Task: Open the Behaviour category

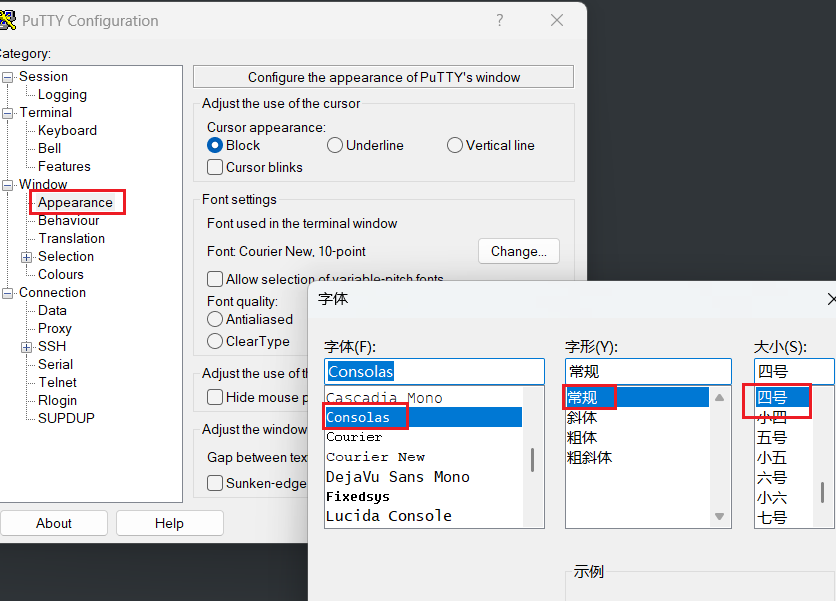Action: tap(68, 220)
